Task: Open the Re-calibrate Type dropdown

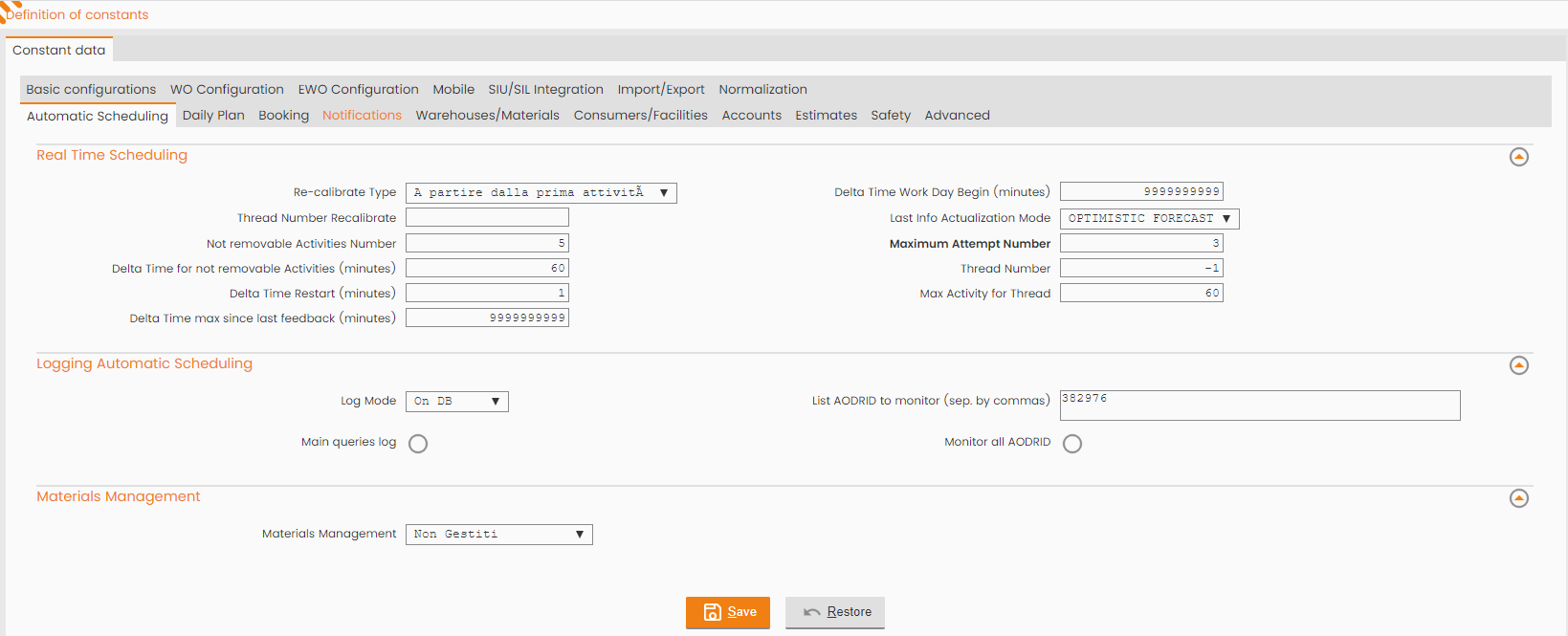Action: tap(541, 193)
